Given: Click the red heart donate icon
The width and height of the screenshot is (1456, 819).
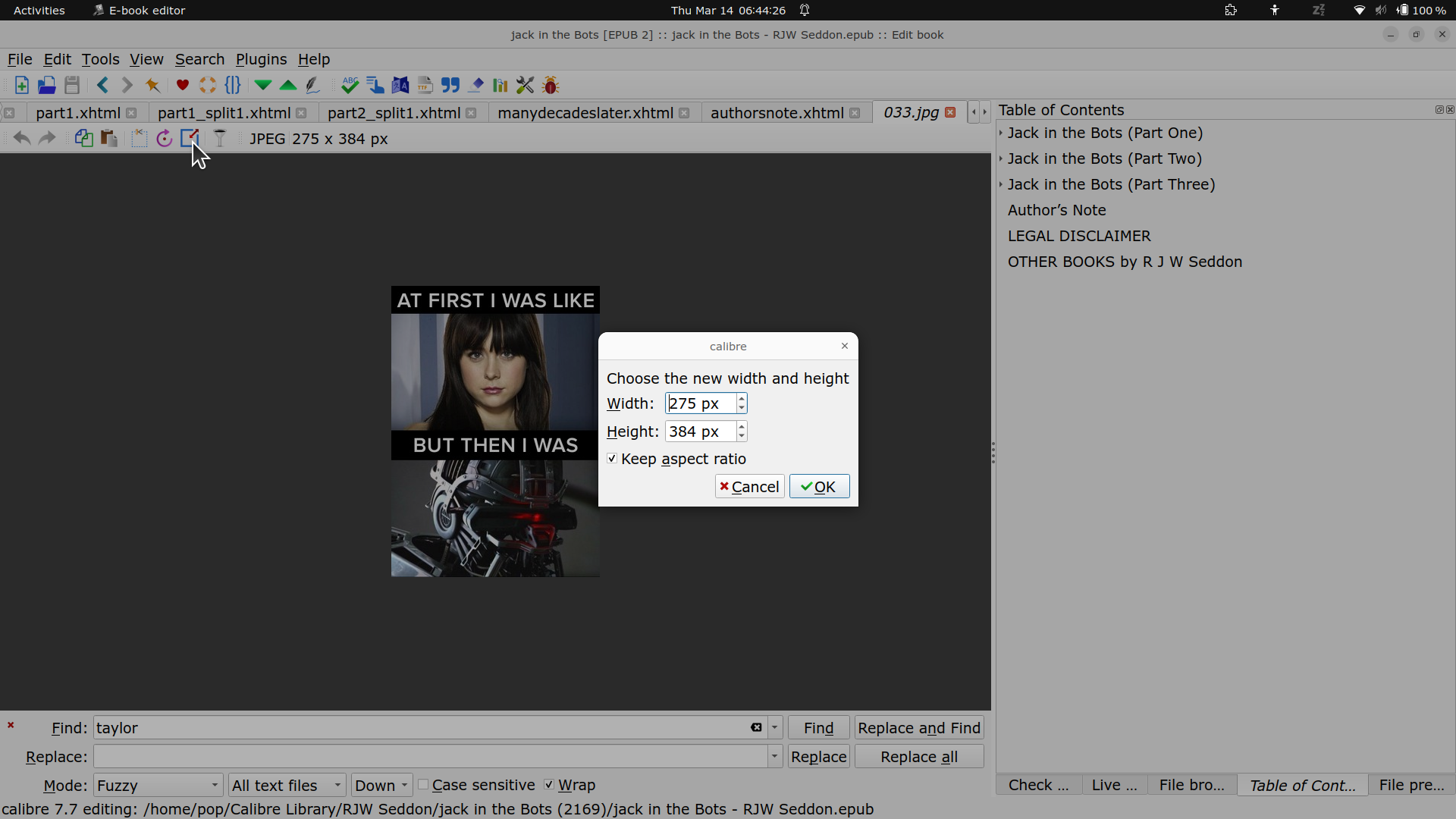Looking at the screenshot, I should [182, 85].
